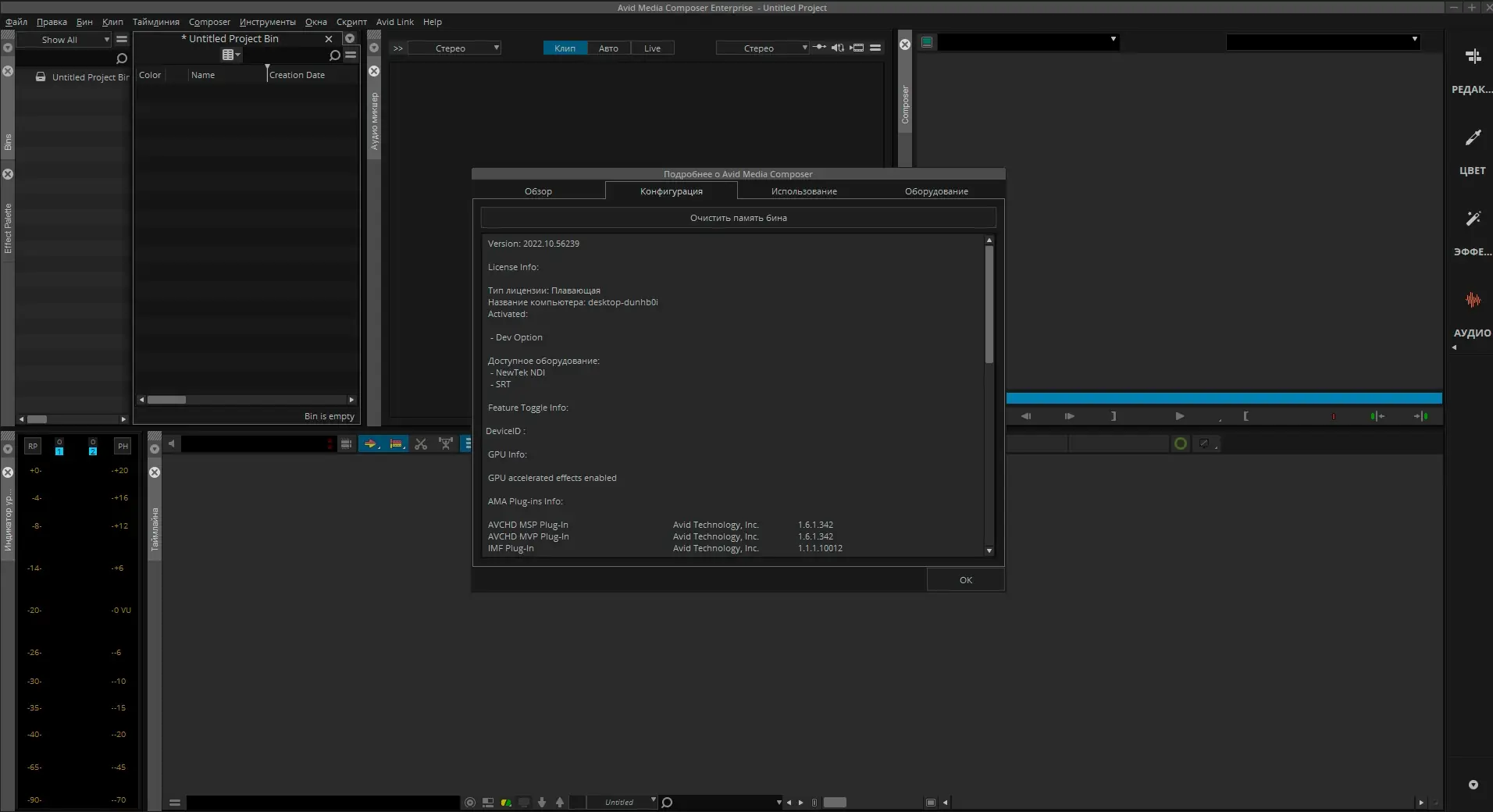Click the Mark In bracket button
Screen dimensions: 1493x812
(x=1245, y=416)
